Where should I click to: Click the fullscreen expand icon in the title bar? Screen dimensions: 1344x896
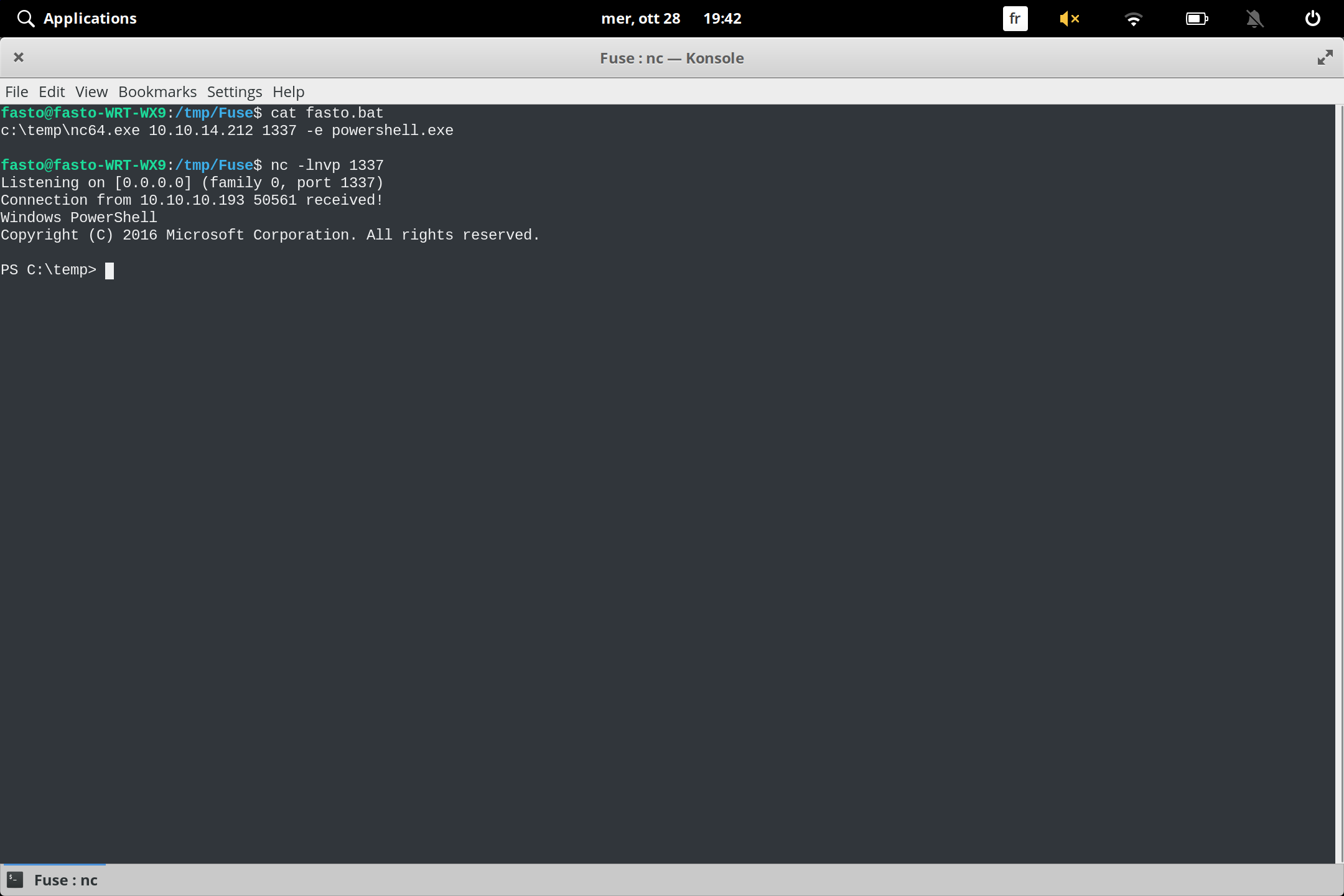point(1325,57)
